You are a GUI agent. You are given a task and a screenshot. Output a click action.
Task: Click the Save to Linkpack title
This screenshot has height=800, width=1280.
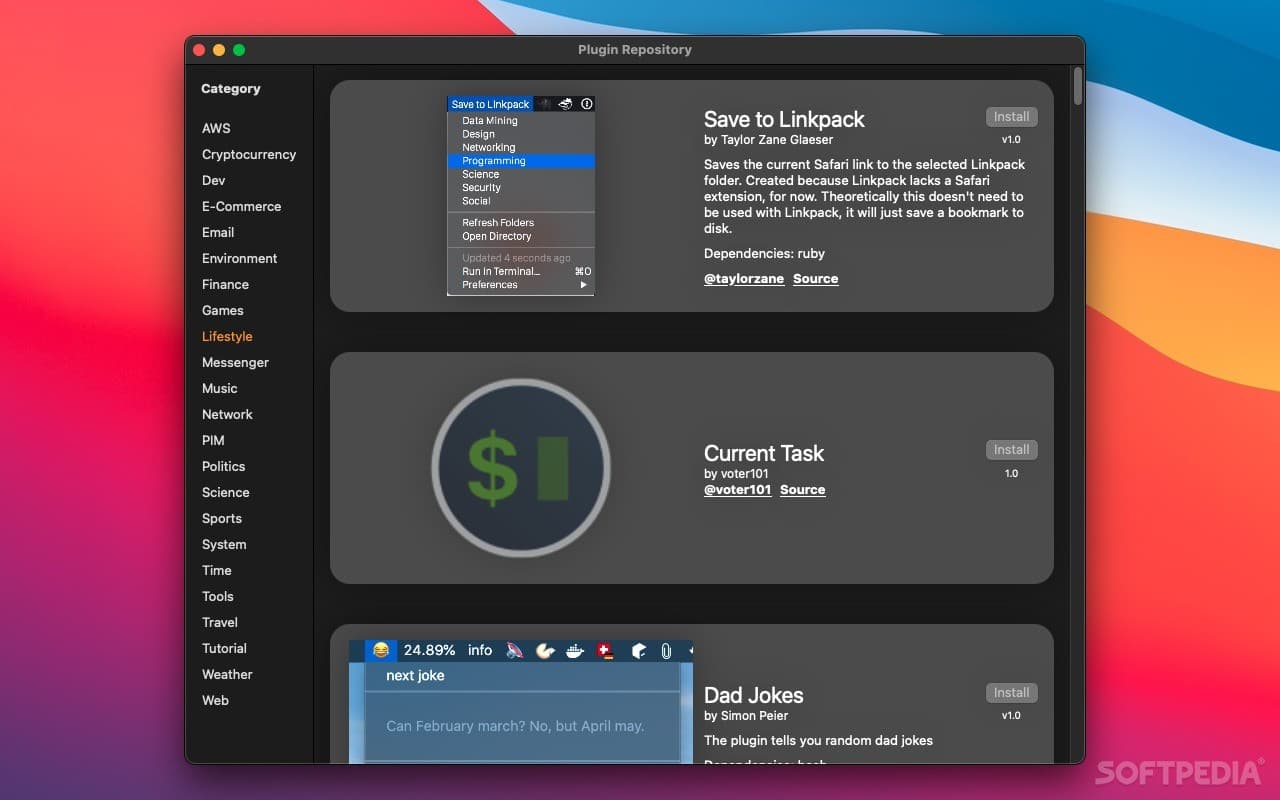tap(784, 119)
